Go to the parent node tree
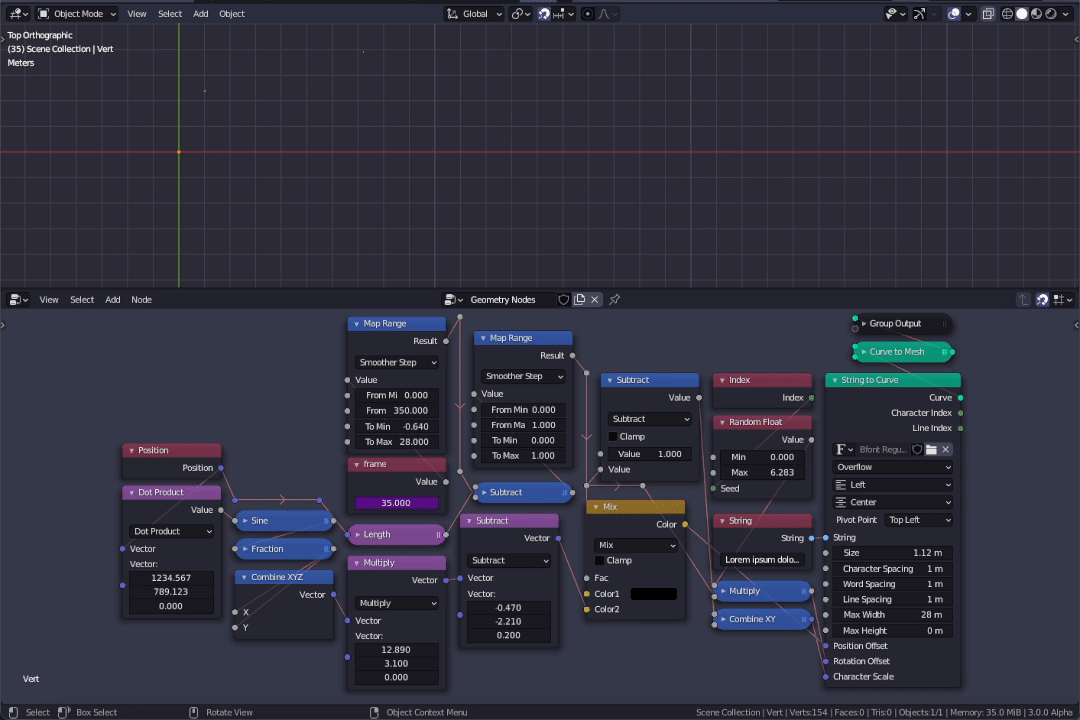1080x720 pixels. click(1024, 300)
